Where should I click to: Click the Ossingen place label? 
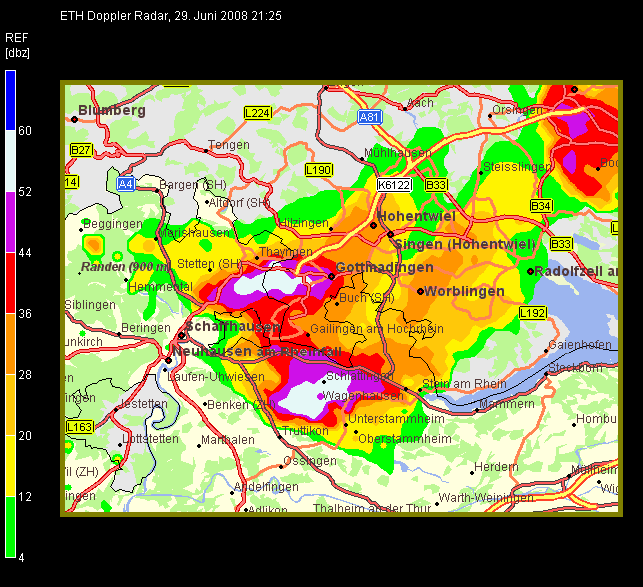tap(310, 461)
